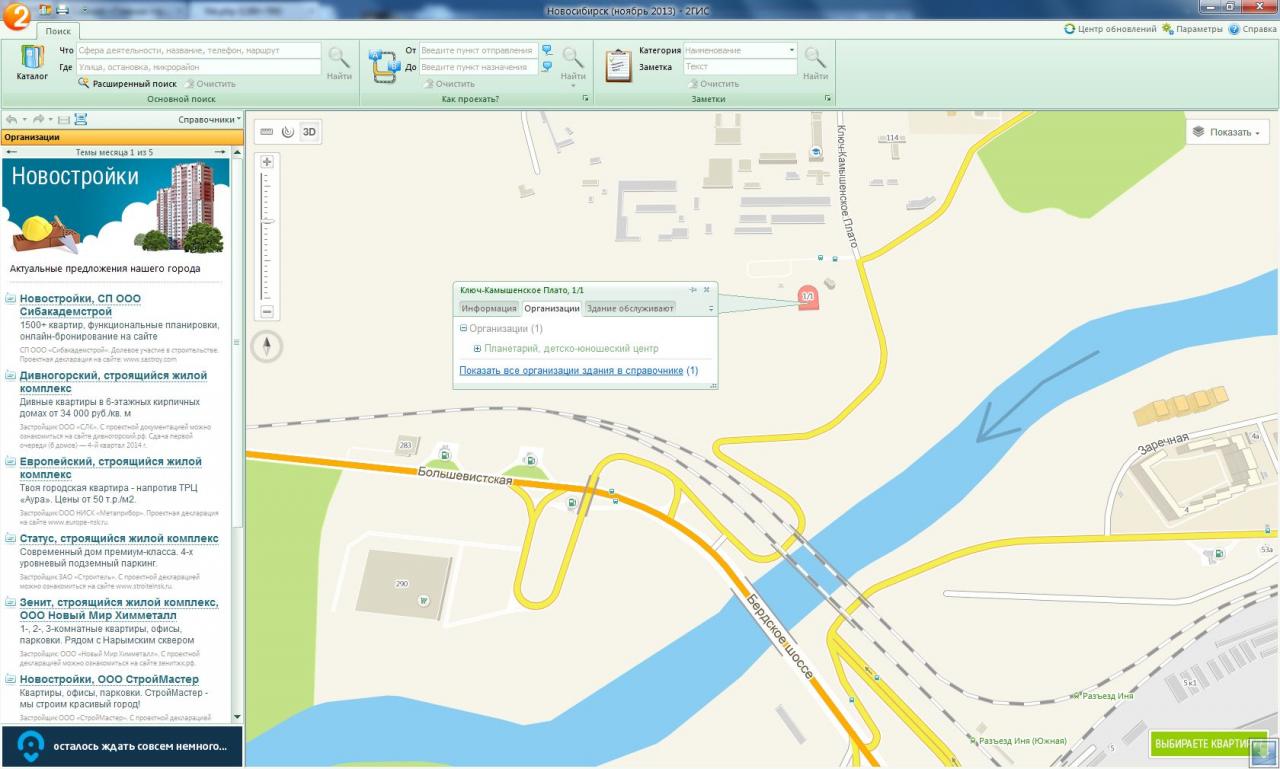Open the Показать layers dropdown
This screenshot has height=769, width=1280.
1227,132
